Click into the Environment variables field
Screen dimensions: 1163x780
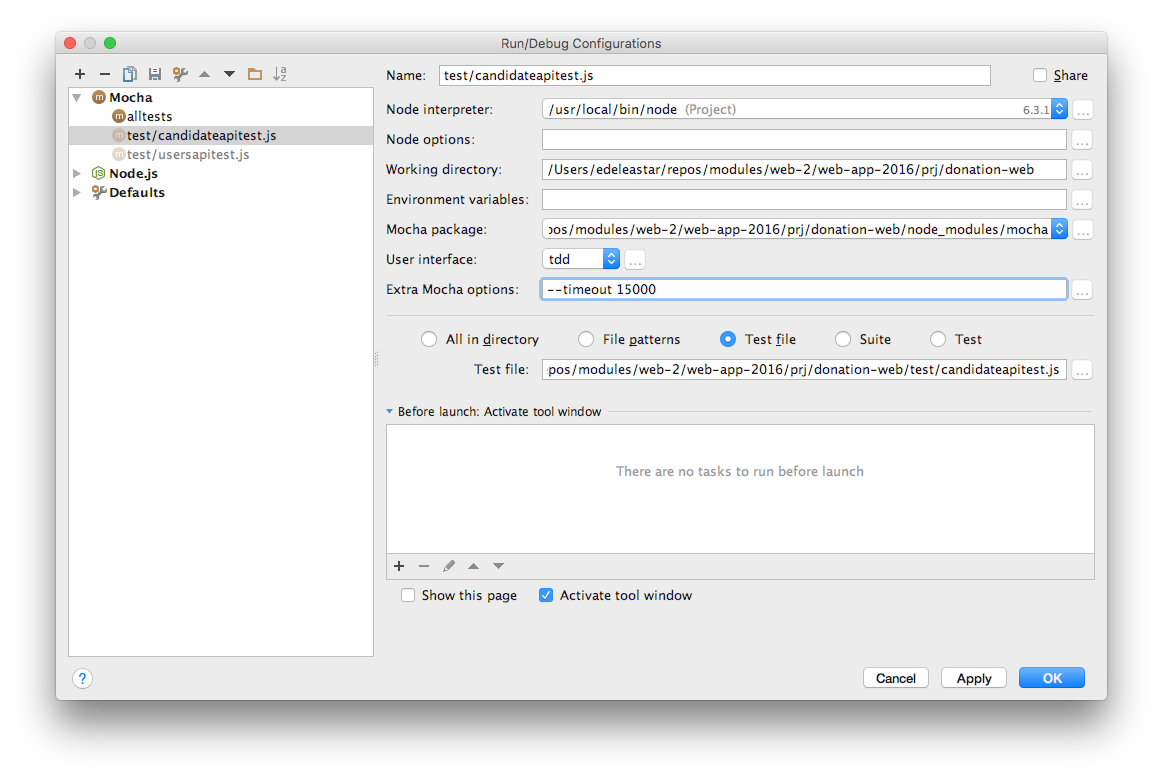(804, 199)
